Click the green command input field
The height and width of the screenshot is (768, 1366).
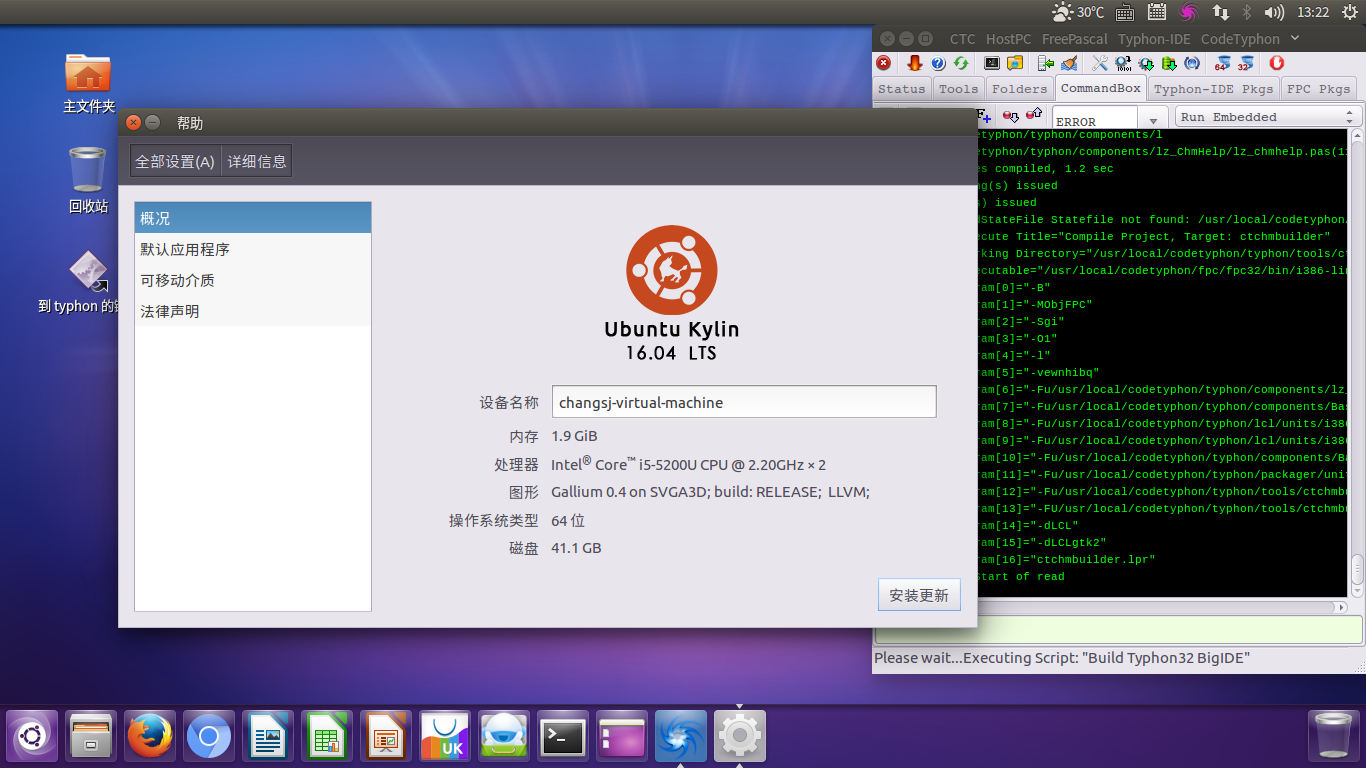[1118, 630]
